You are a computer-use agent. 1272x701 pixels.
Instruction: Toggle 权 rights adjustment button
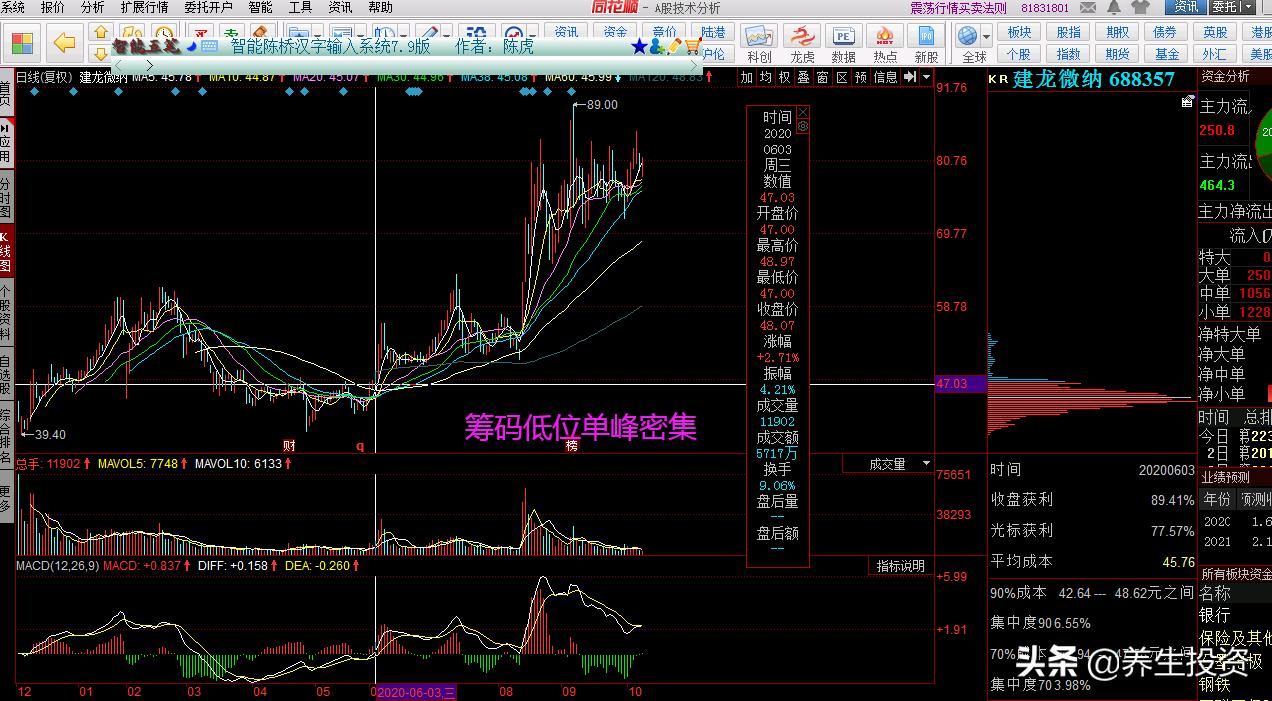(785, 77)
